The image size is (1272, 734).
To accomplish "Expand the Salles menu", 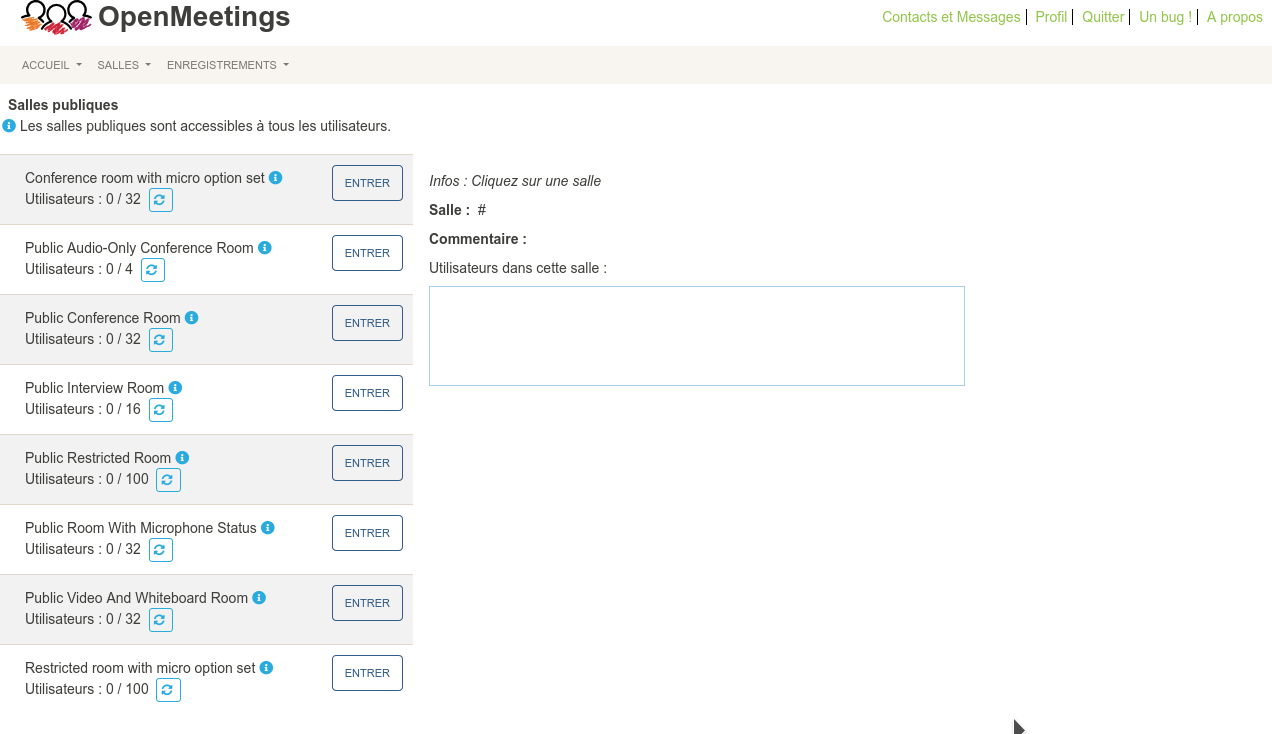I will coord(124,65).
